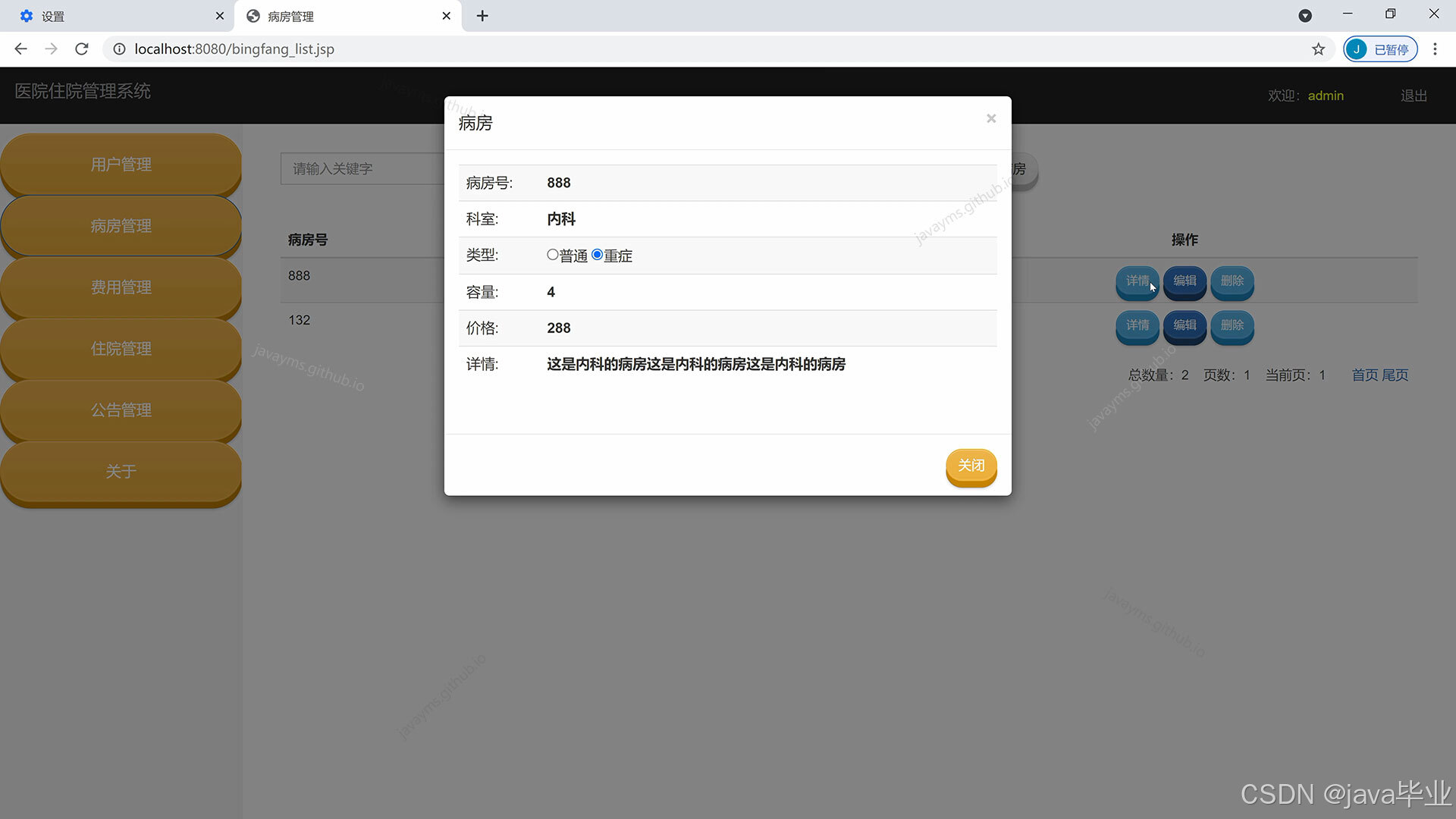Click the 病房号 column header
This screenshot has width=1456, height=819.
click(308, 240)
